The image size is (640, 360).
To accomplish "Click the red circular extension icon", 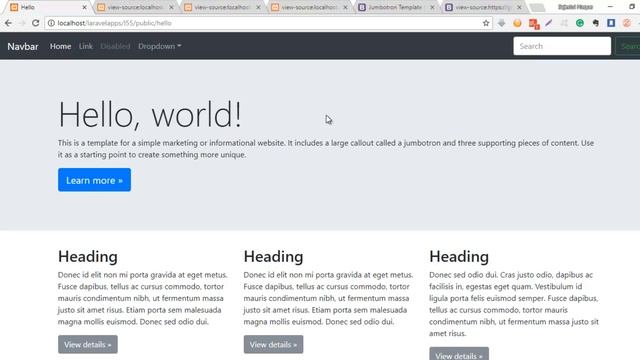I will (627, 23).
